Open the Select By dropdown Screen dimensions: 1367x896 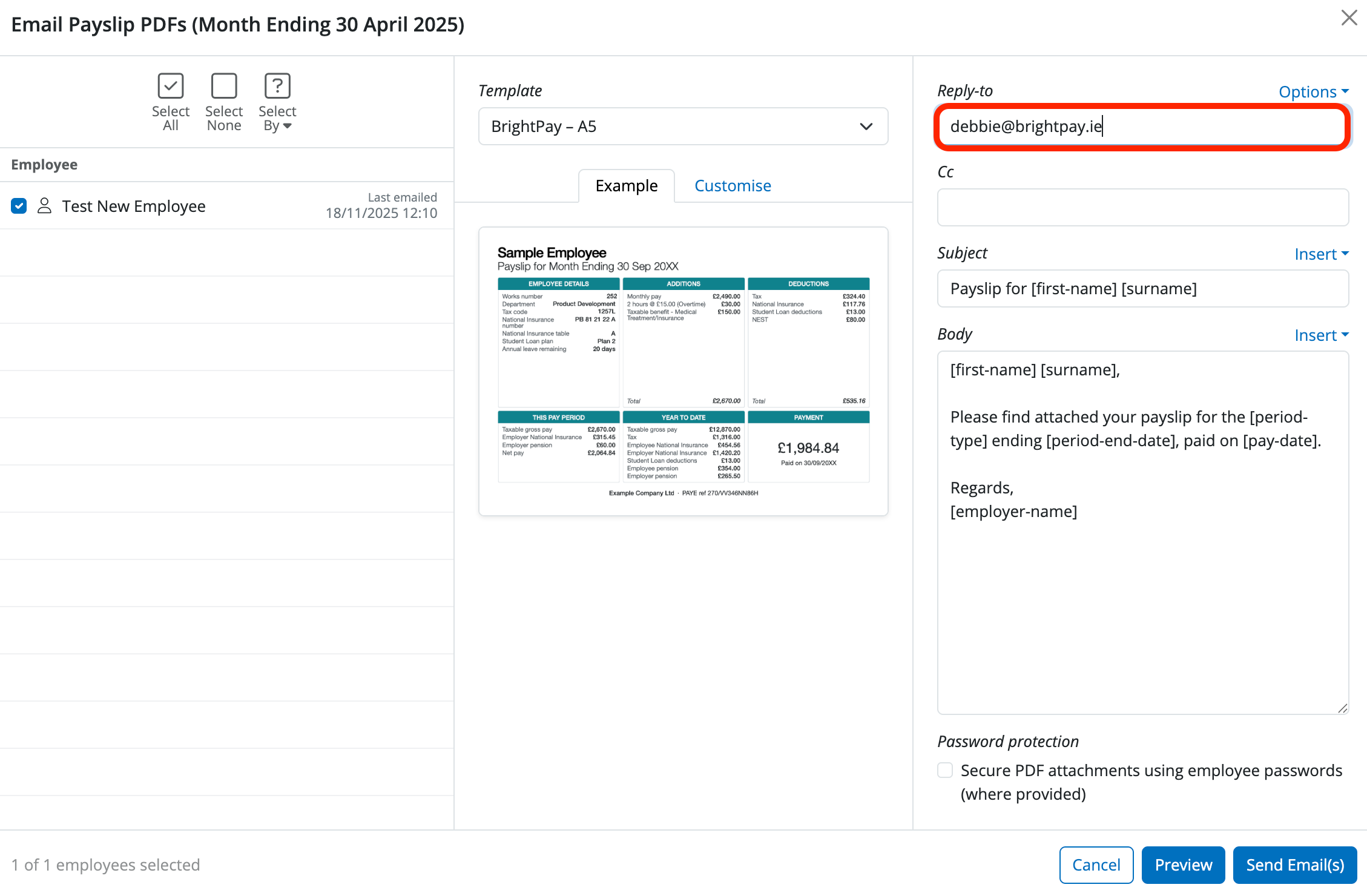click(x=277, y=102)
